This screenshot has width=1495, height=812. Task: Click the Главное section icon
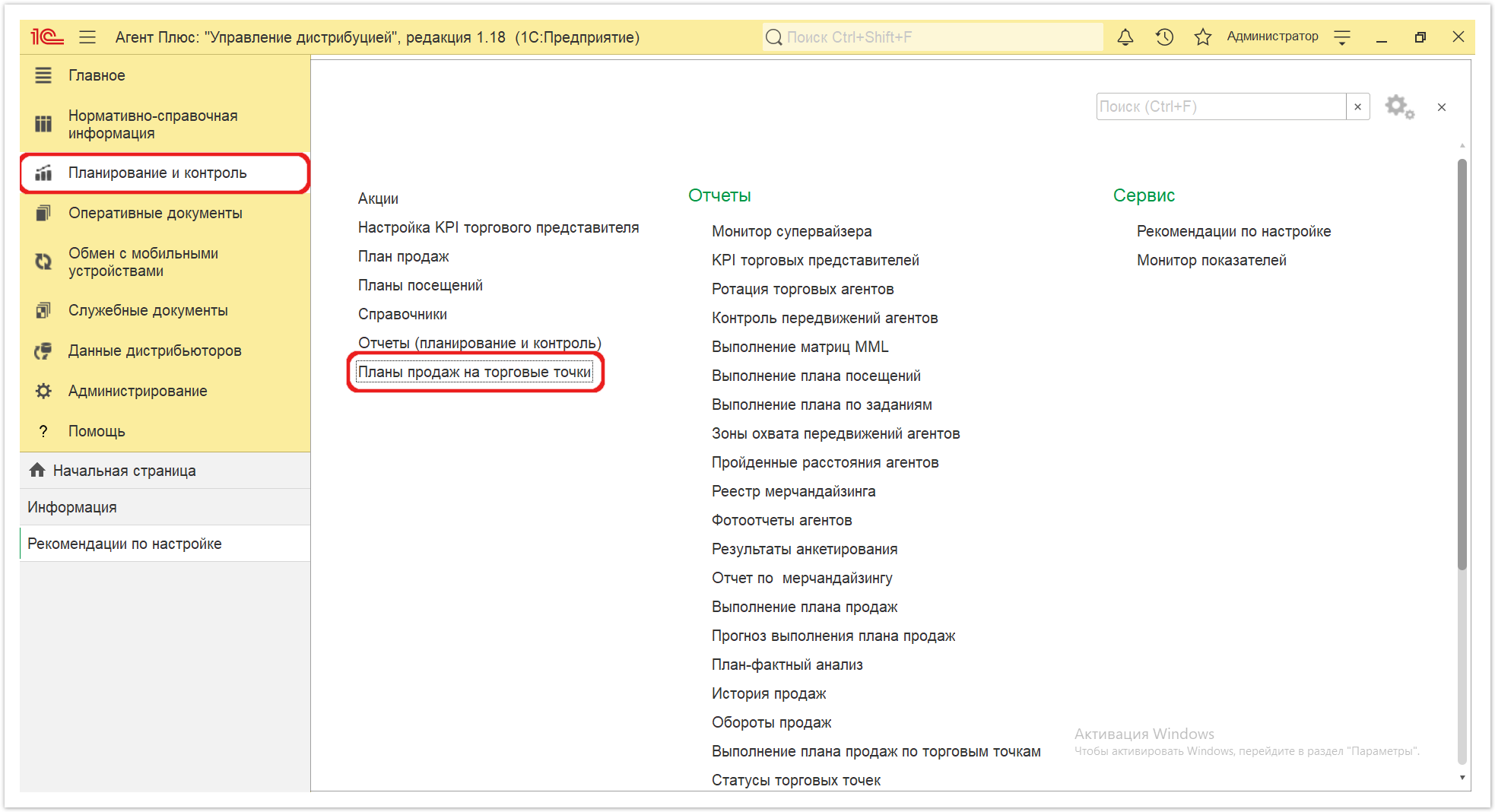43,75
